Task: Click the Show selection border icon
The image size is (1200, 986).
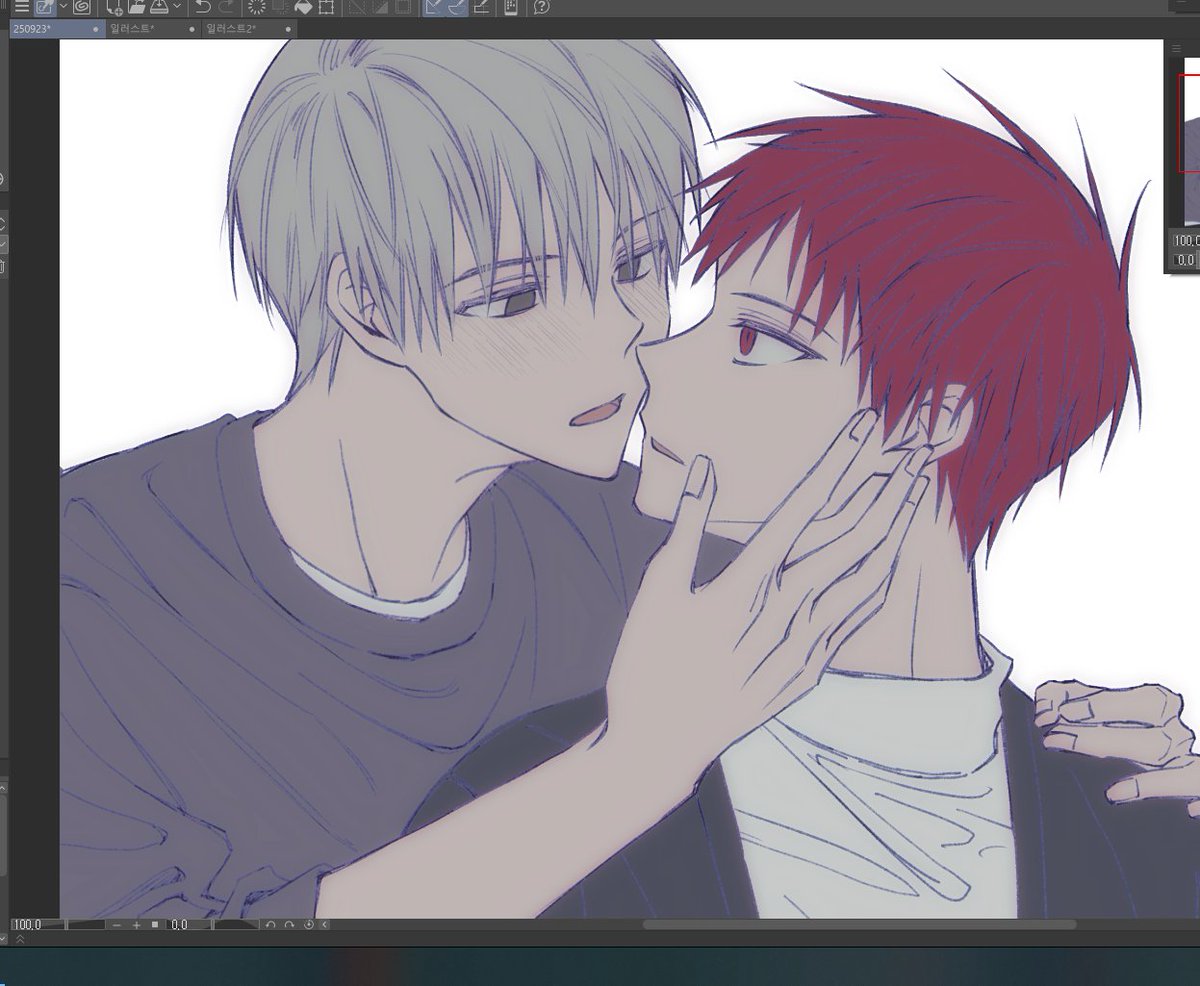Action: pos(403,7)
